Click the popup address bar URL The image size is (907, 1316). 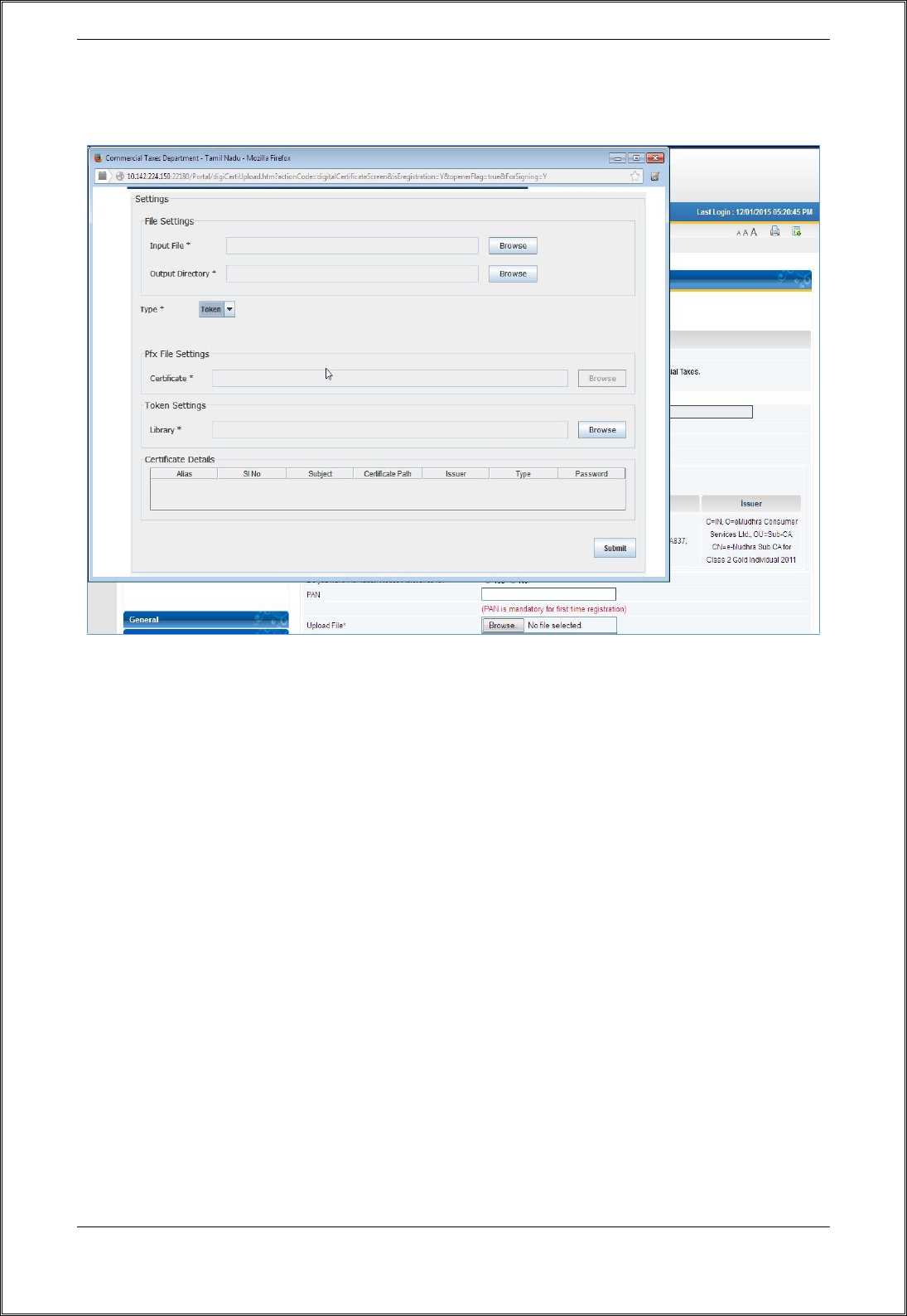coord(337,177)
